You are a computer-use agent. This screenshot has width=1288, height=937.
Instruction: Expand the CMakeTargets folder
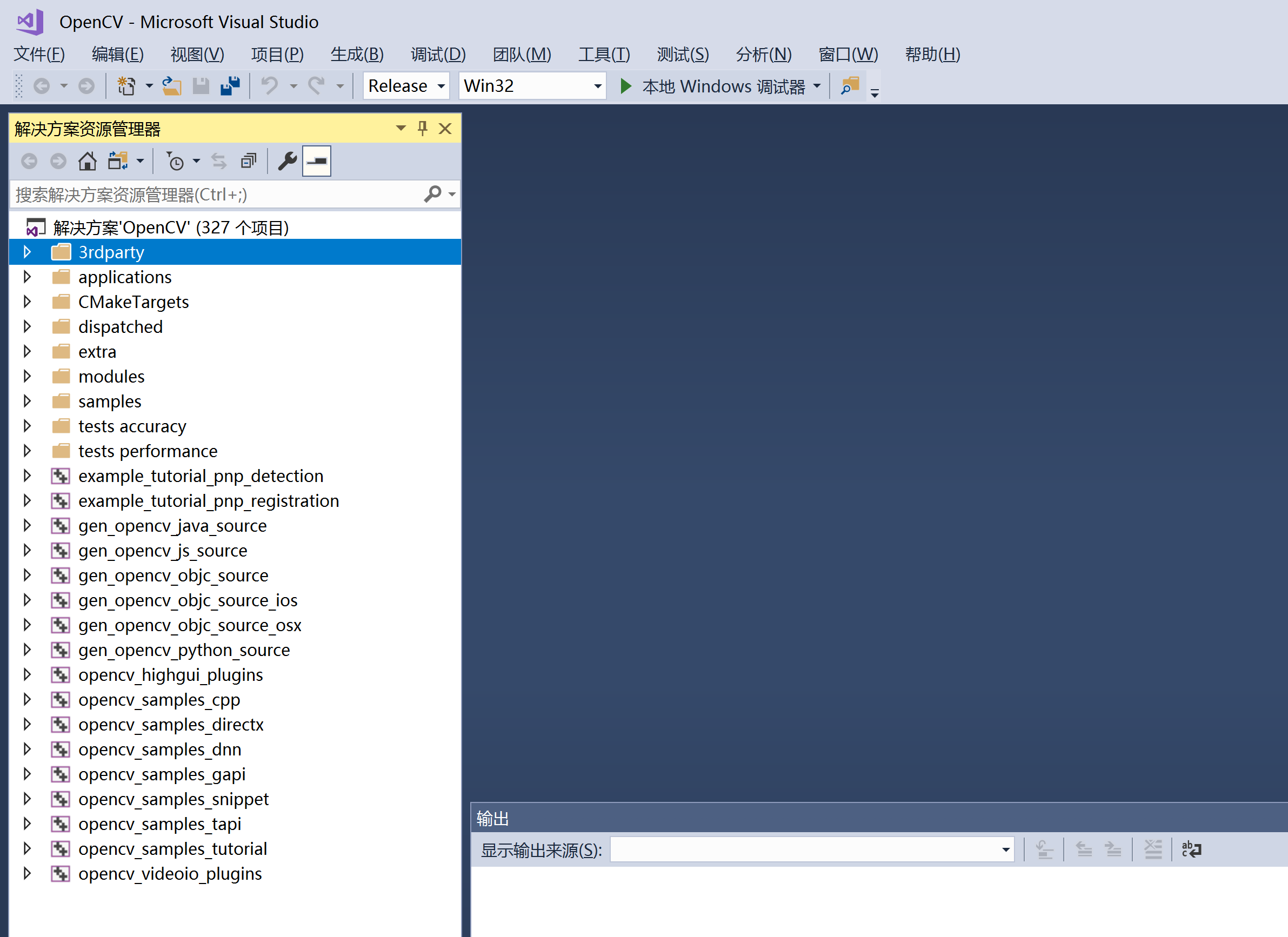pyautogui.click(x=26, y=302)
